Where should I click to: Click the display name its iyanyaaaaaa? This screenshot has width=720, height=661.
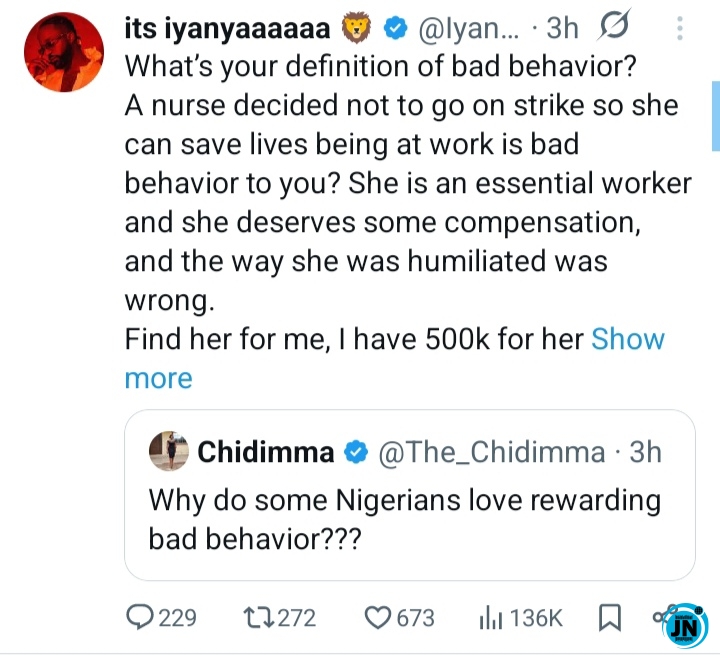227,28
